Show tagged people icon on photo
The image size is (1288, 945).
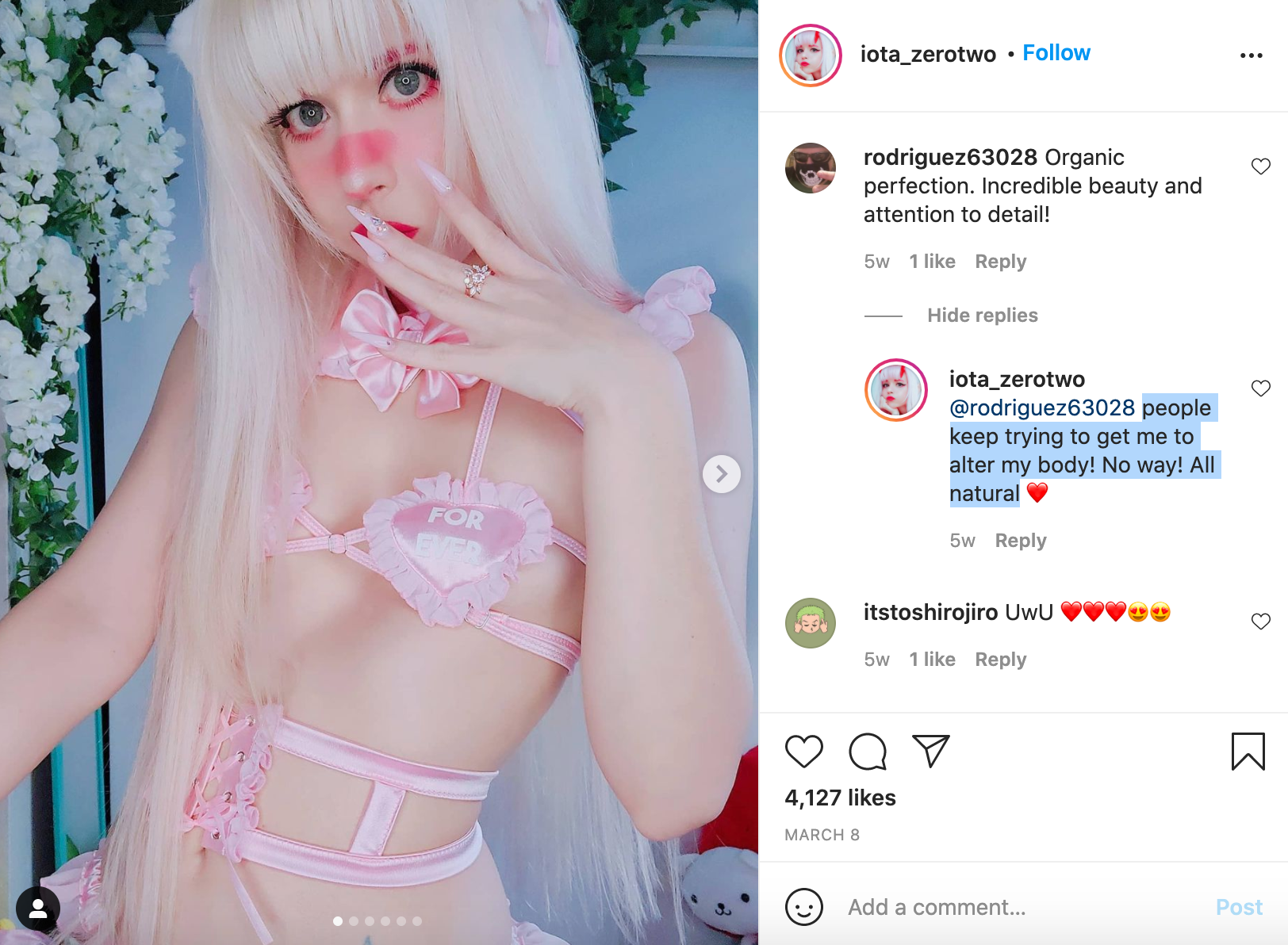coord(38,909)
